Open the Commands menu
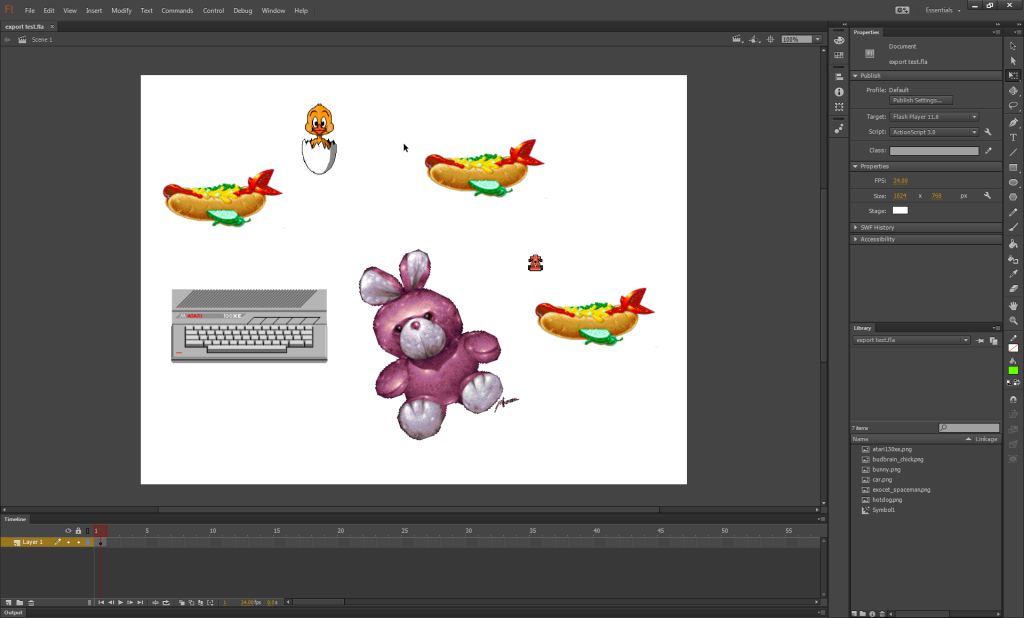The image size is (1024, 618). point(177,10)
